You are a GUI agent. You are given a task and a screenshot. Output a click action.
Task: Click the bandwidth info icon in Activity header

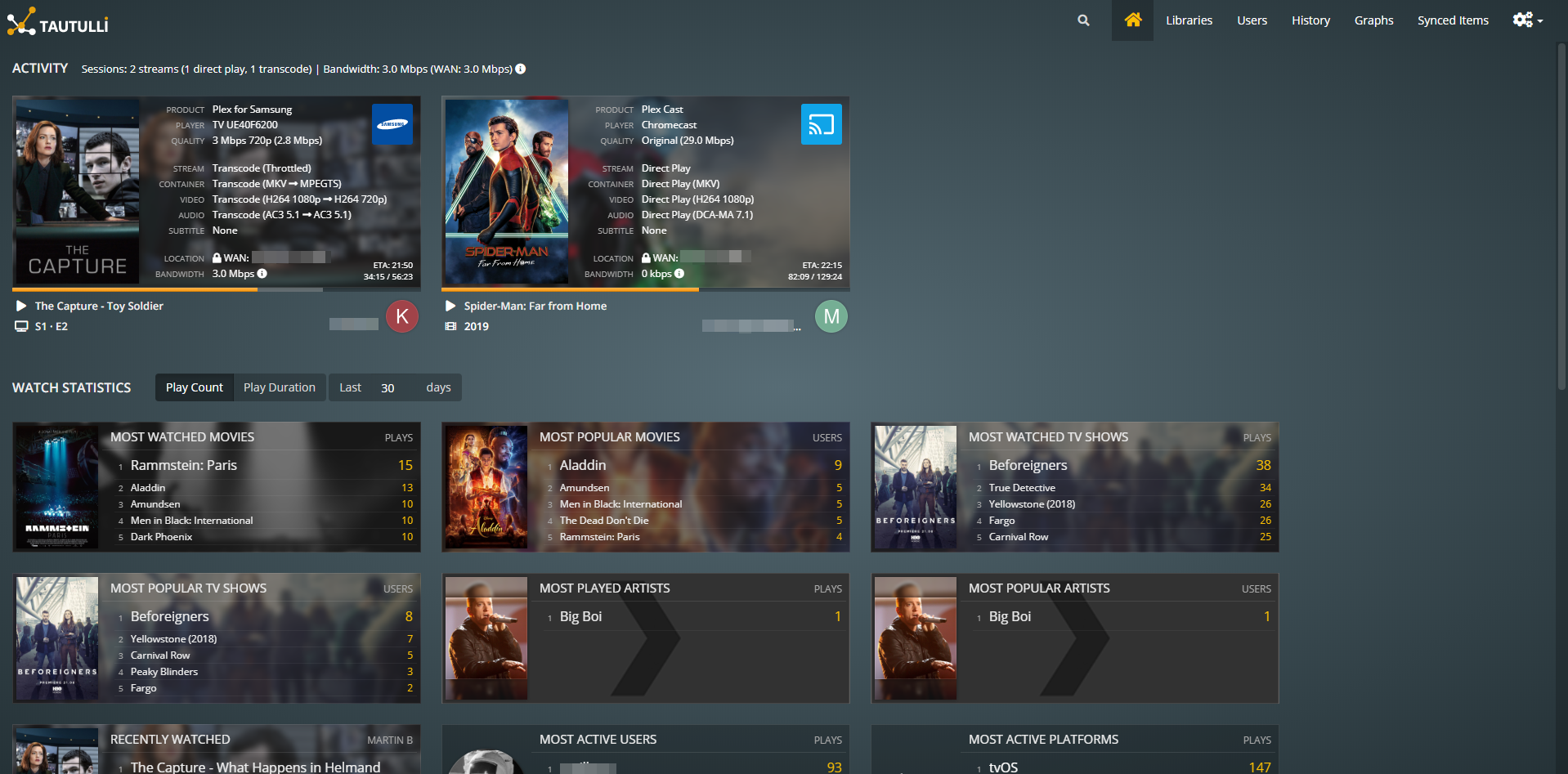pos(521,69)
